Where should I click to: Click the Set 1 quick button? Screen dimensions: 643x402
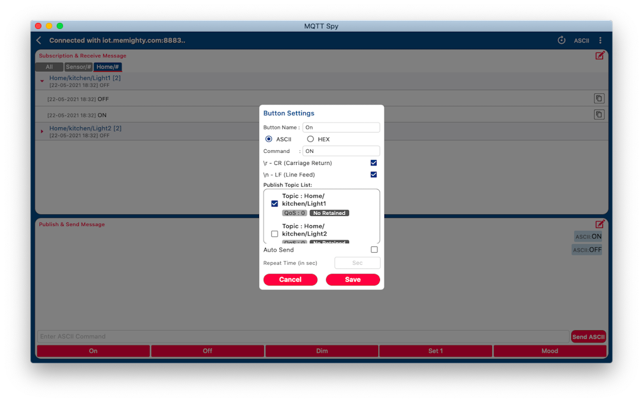point(436,351)
